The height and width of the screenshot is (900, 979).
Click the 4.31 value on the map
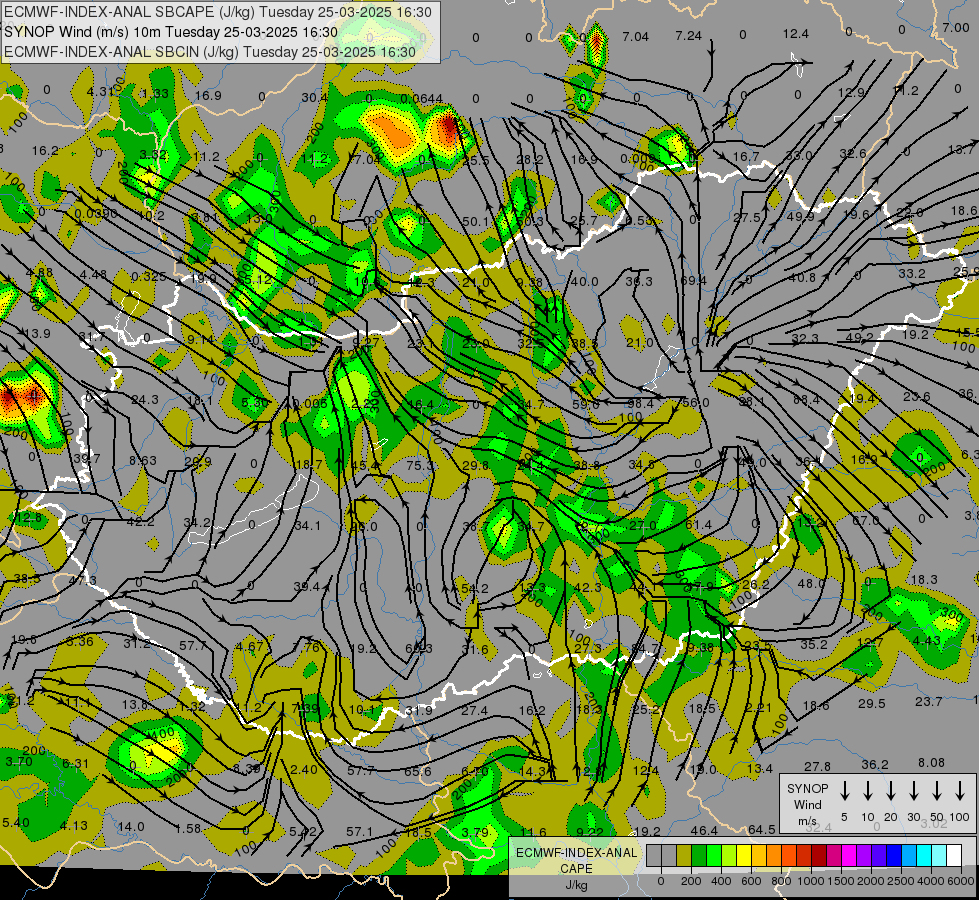point(99,91)
